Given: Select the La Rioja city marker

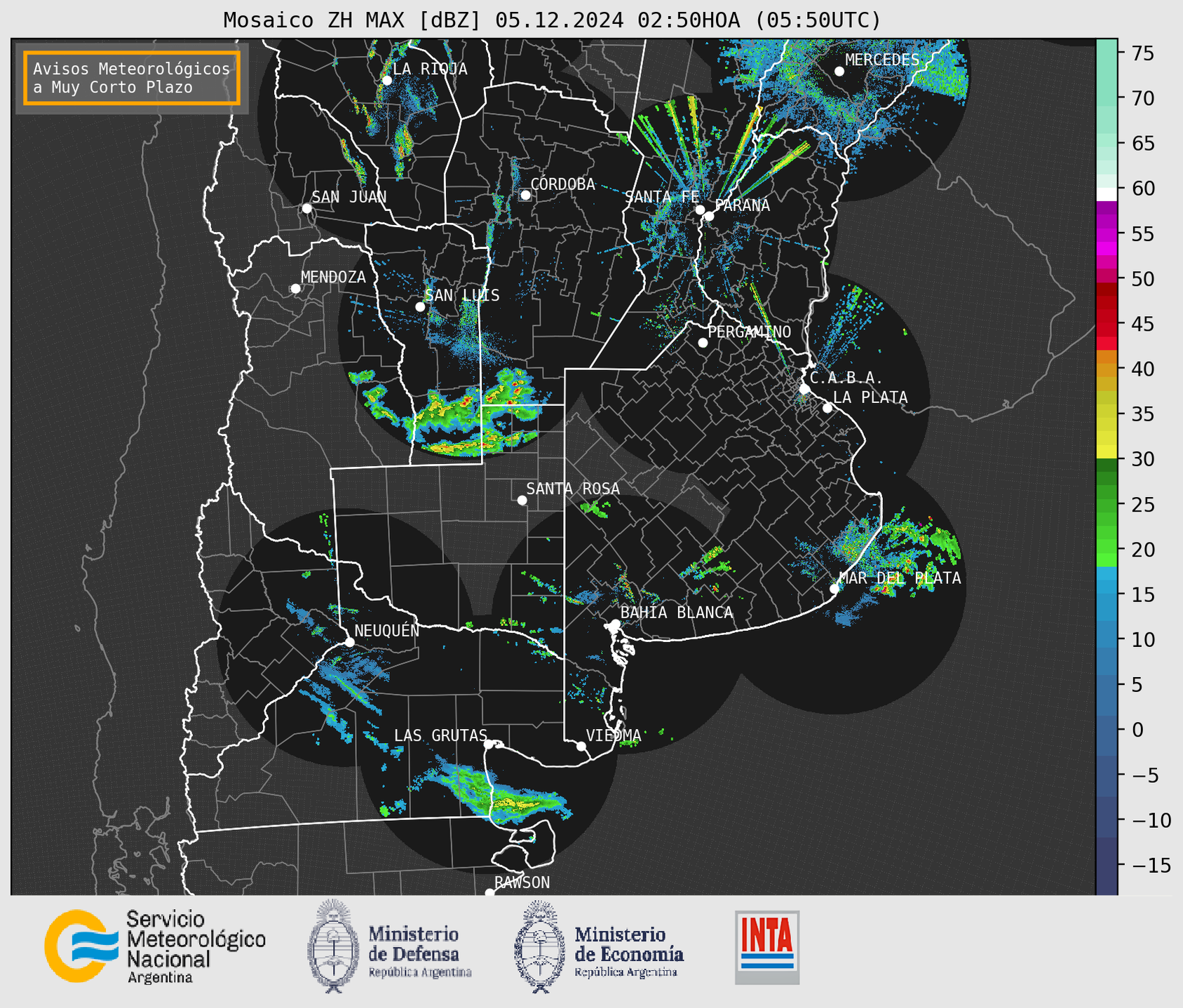Looking at the screenshot, I should tap(386, 81).
